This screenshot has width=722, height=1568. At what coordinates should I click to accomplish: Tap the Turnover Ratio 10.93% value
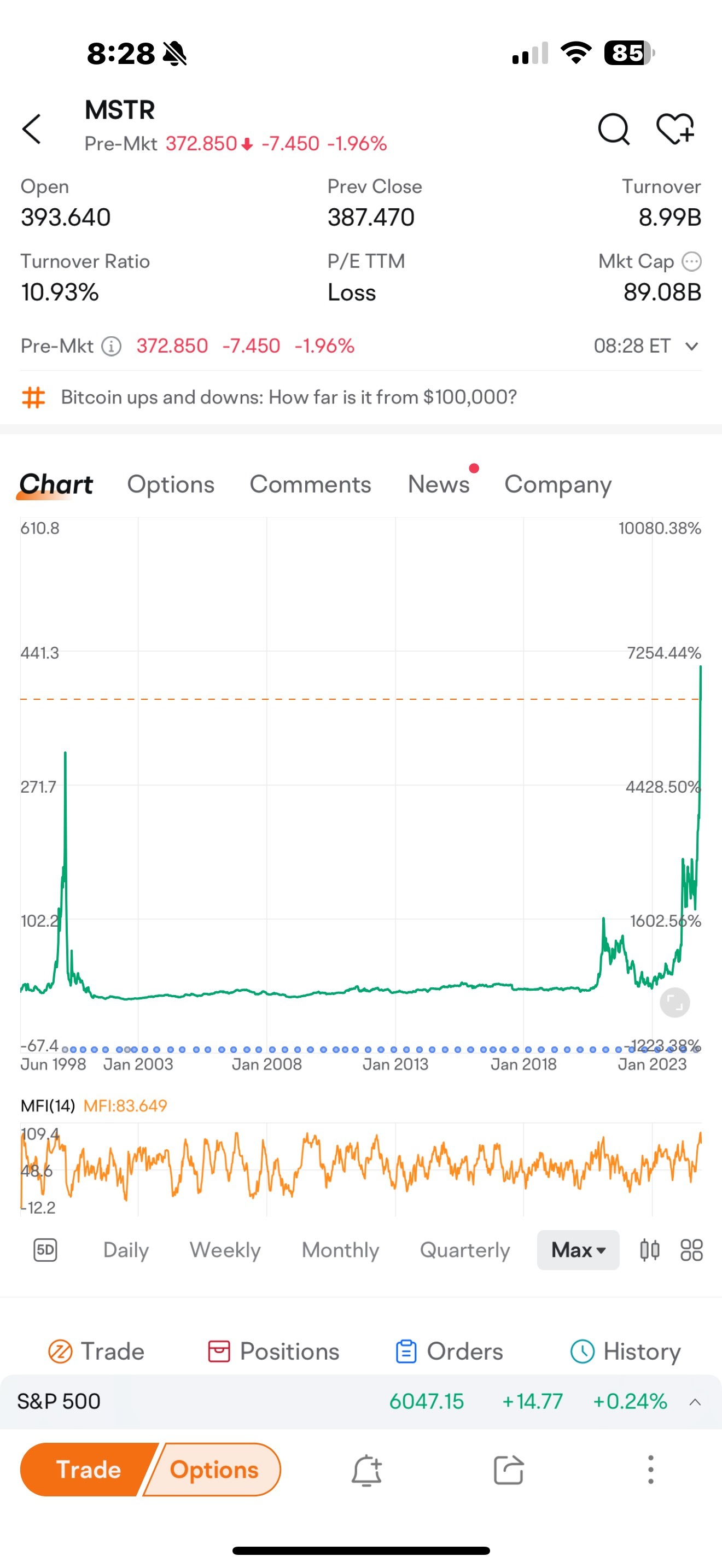[x=60, y=293]
